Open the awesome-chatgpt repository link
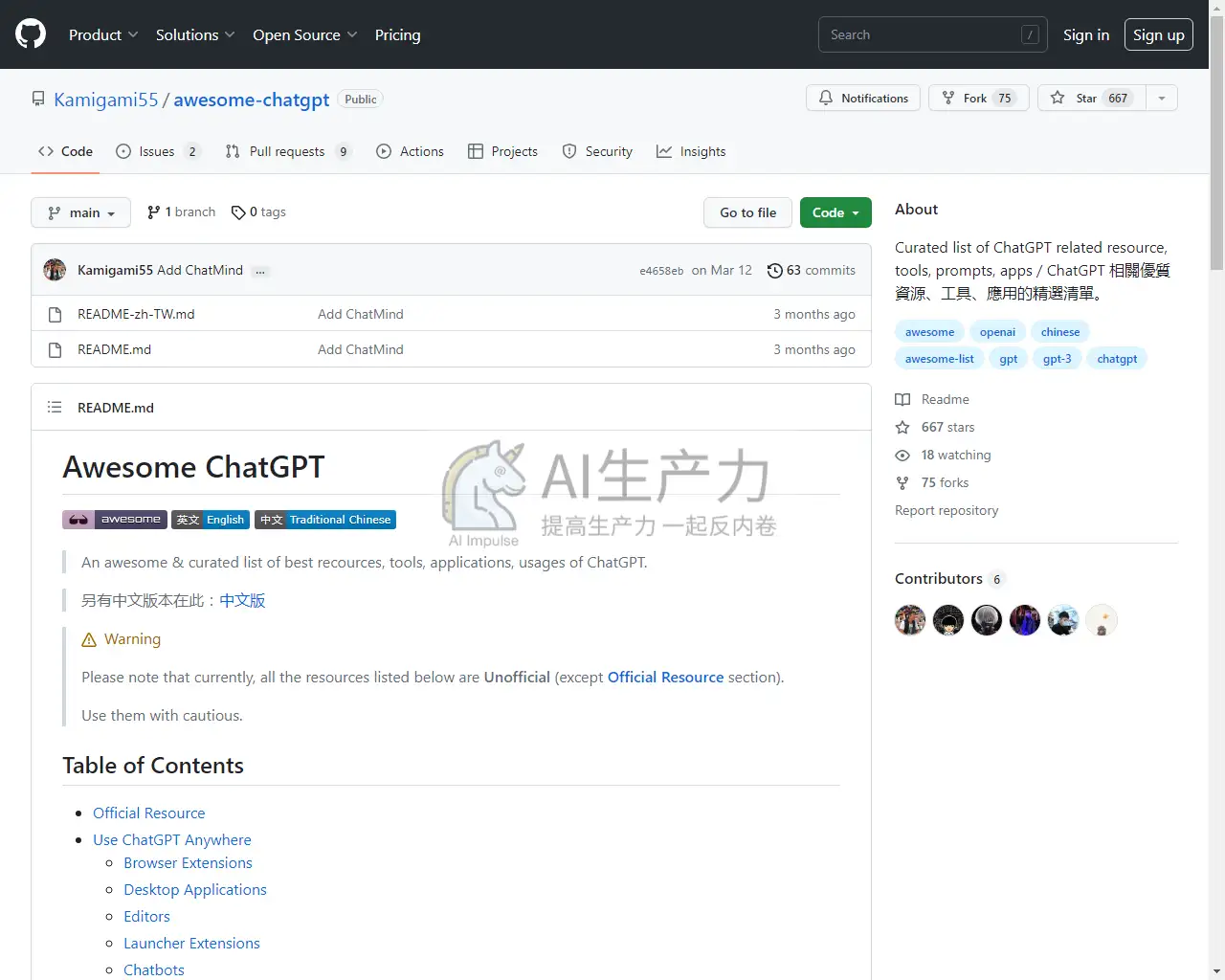 pos(252,100)
